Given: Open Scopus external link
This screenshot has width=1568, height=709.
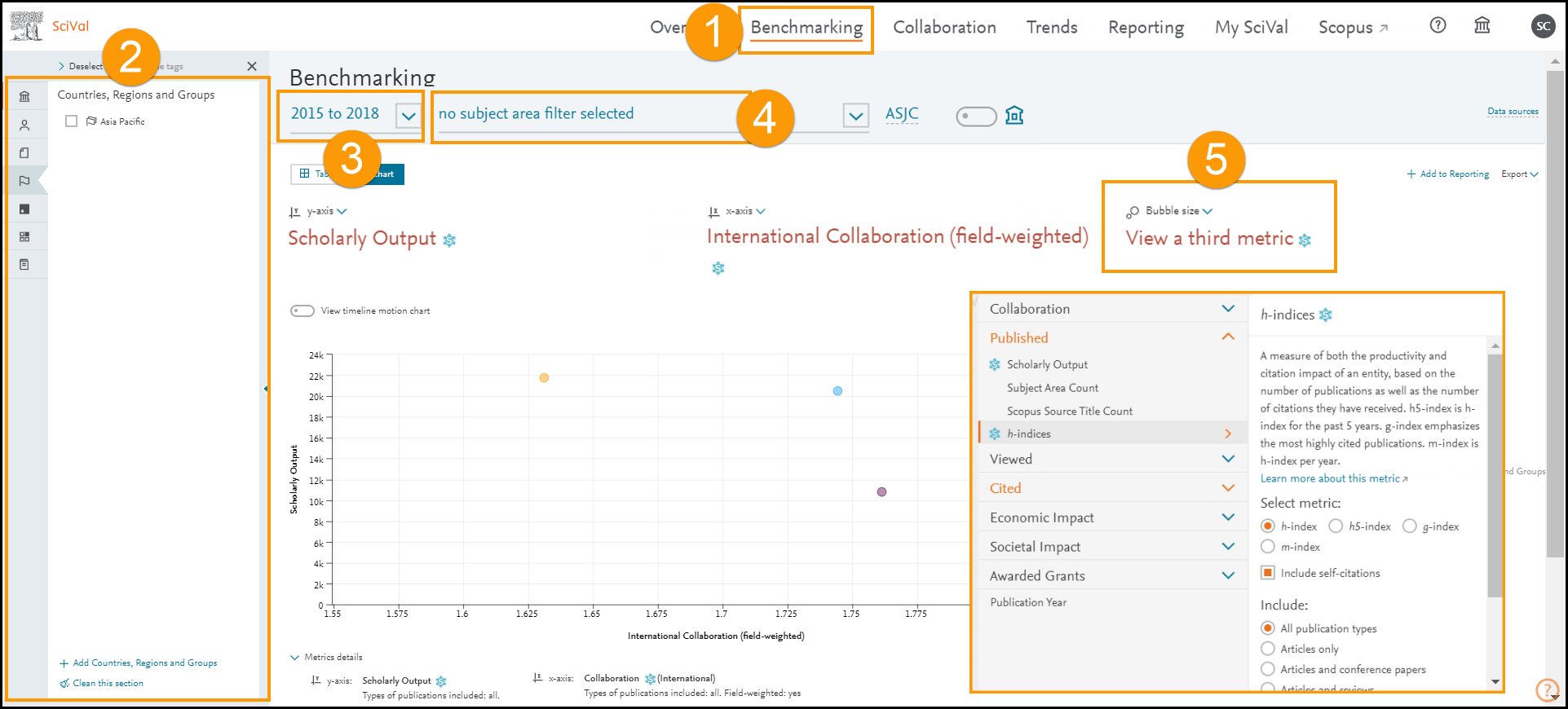Looking at the screenshot, I should pos(1353,28).
